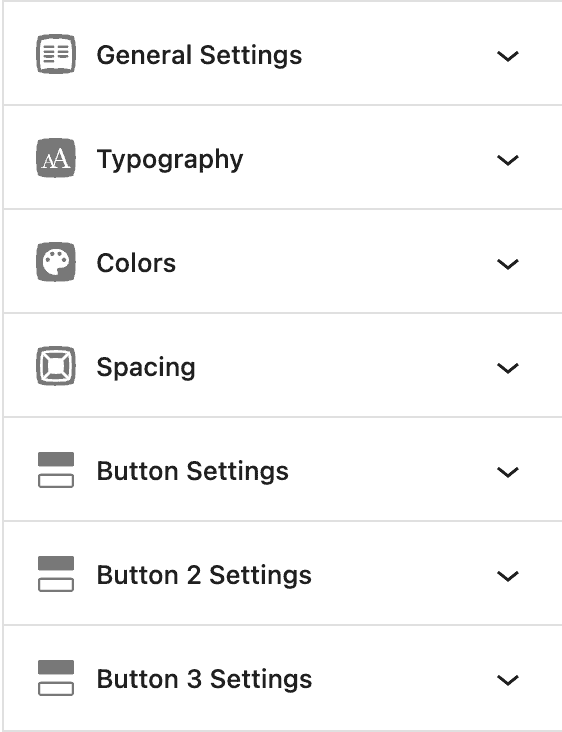The image size is (562, 732).
Task: Expand the Colors section chevron
Action: 508,264
